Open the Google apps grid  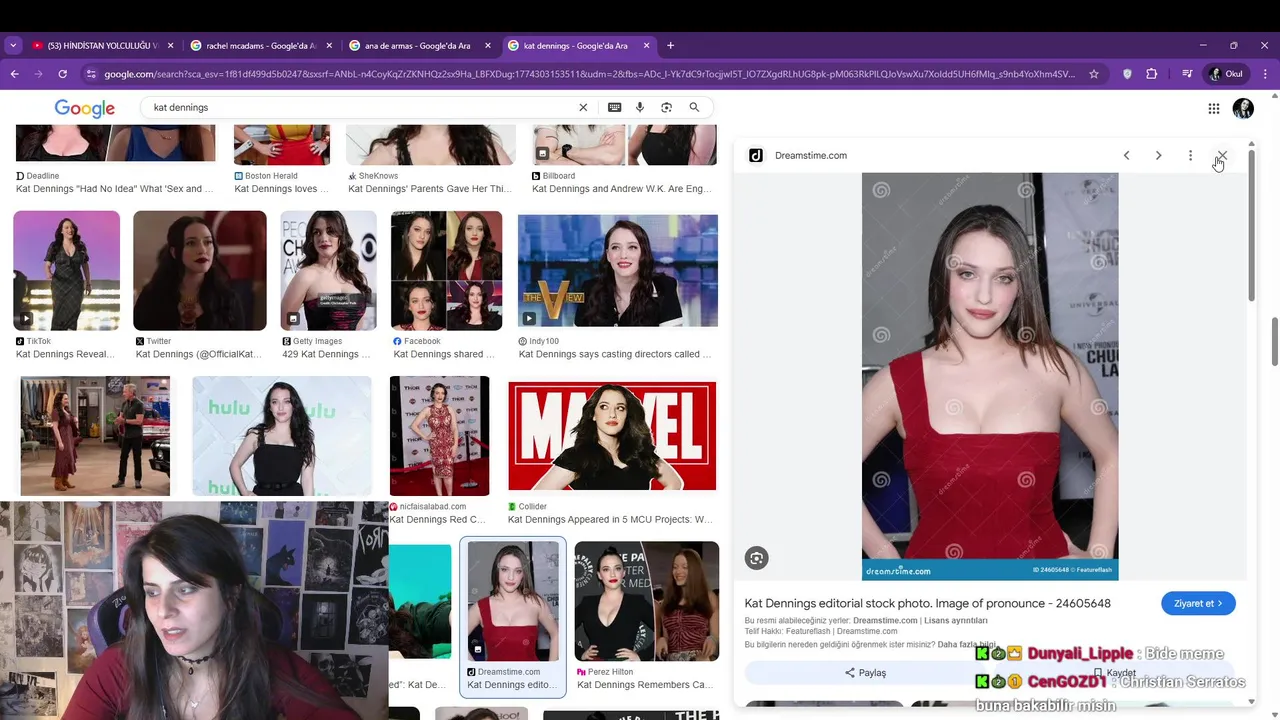point(1213,108)
